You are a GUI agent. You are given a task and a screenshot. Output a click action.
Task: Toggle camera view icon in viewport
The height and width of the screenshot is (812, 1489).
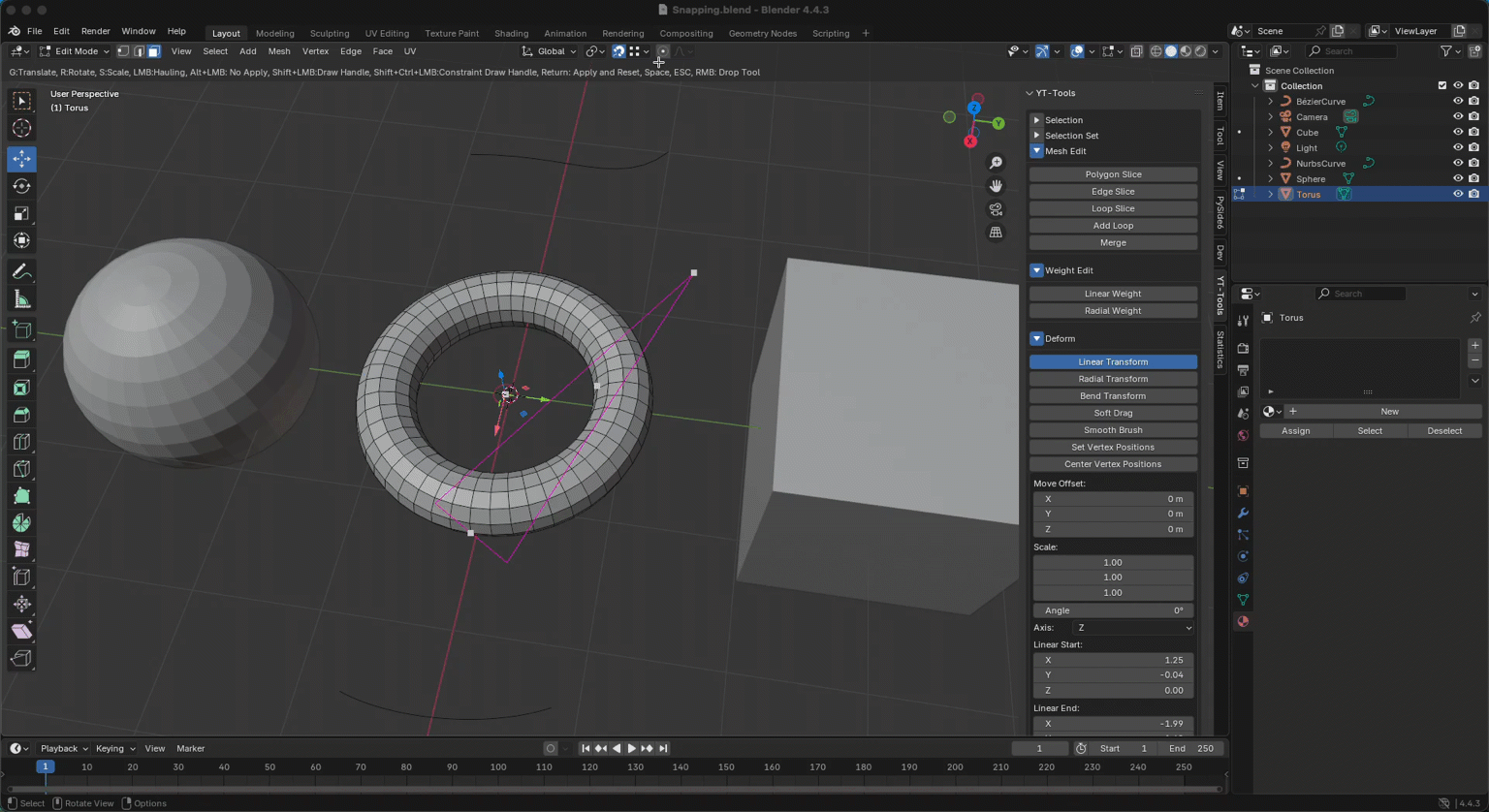pyautogui.click(x=996, y=209)
